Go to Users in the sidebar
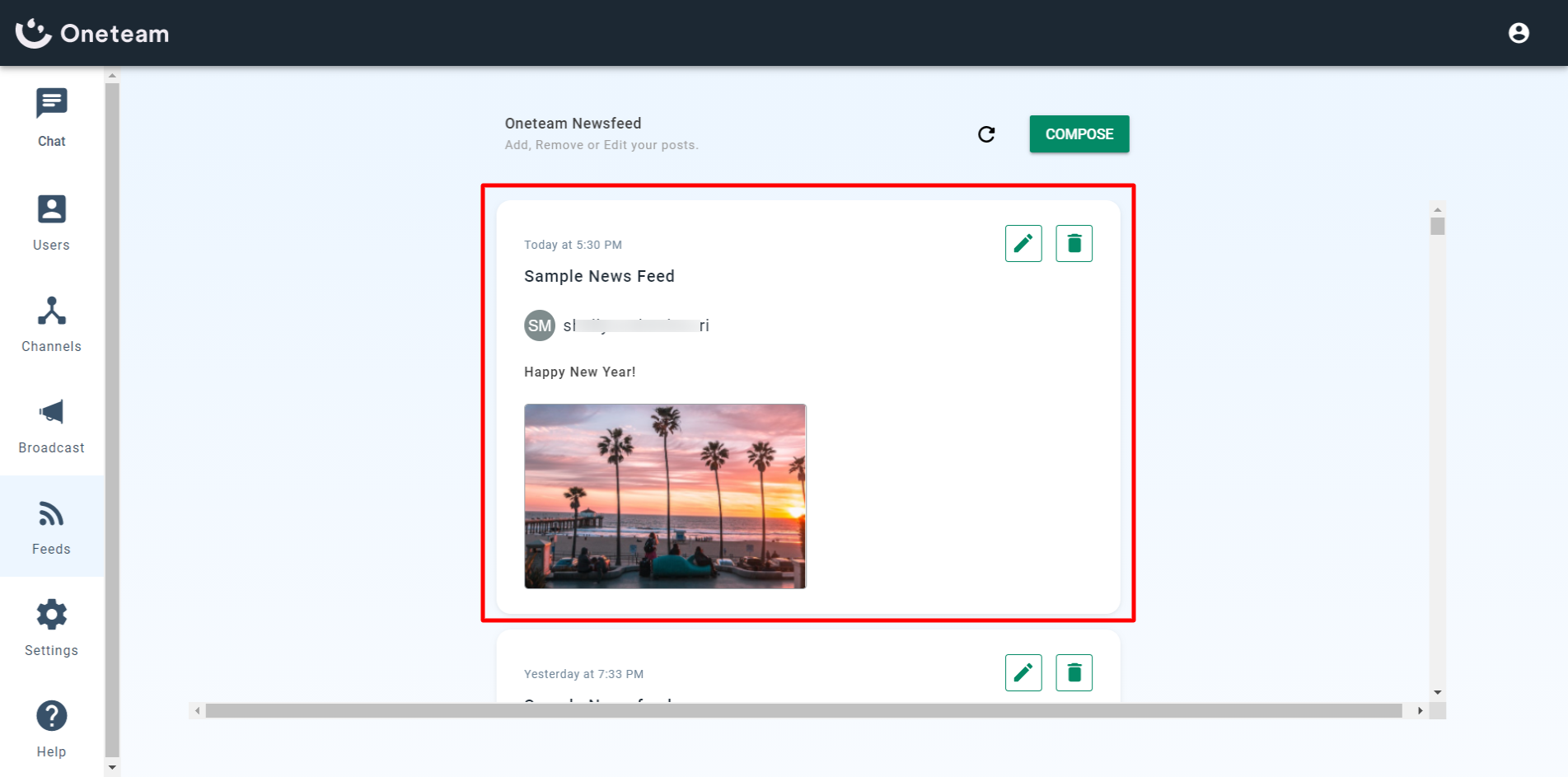Screen dimensions: 1568x777 pos(51,222)
